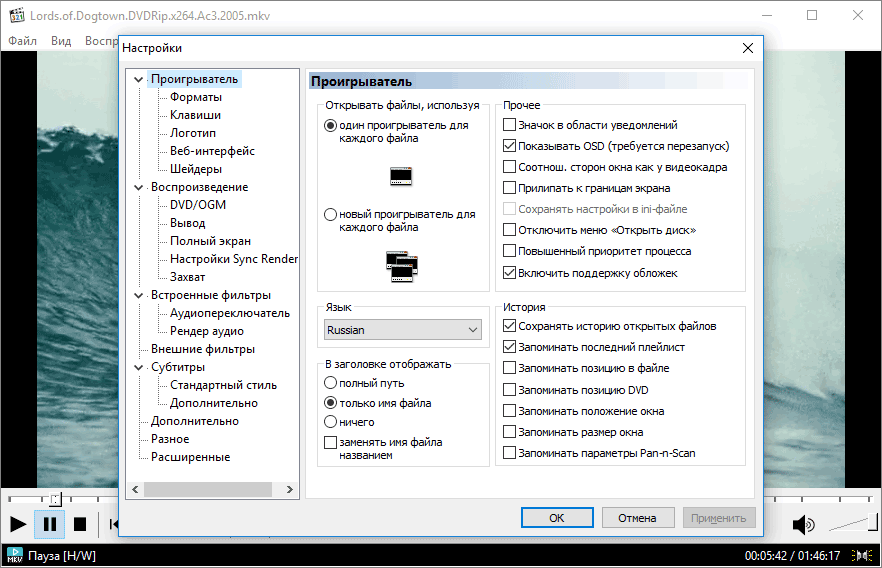Image resolution: width=882 pixels, height=568 pixels.
Task: Open the Файл menu
Action: 22,41
